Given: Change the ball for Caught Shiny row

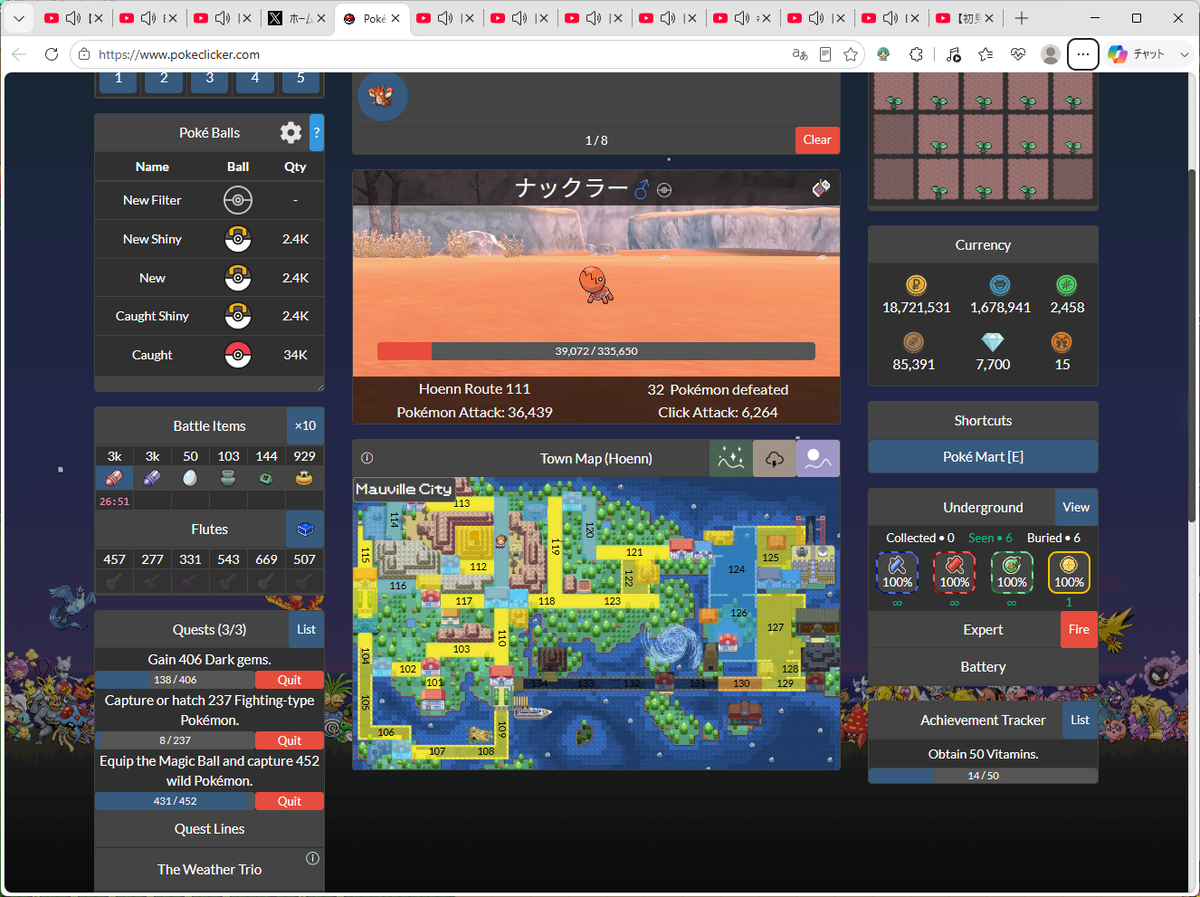Looking at the screenshot, I should 237,316.
